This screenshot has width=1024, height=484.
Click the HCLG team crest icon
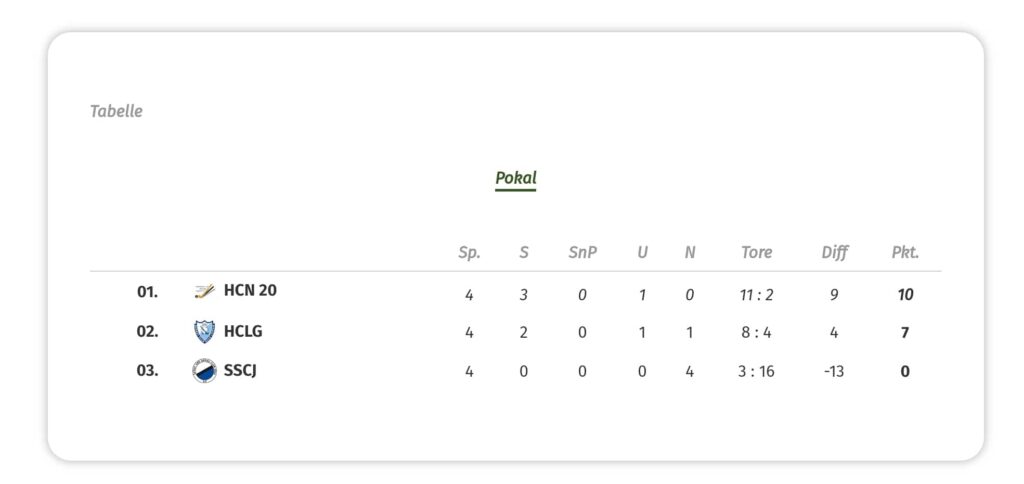pyautogui.click(x=204, y=332)
